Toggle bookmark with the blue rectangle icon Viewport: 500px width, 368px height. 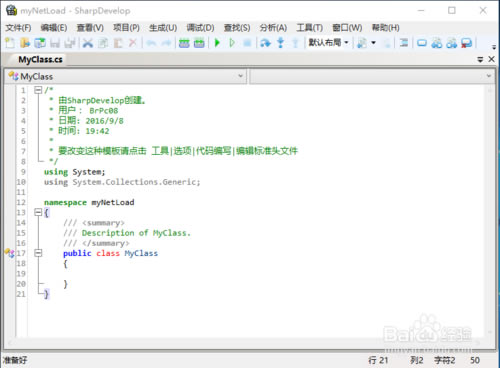(x=422, y=43)
